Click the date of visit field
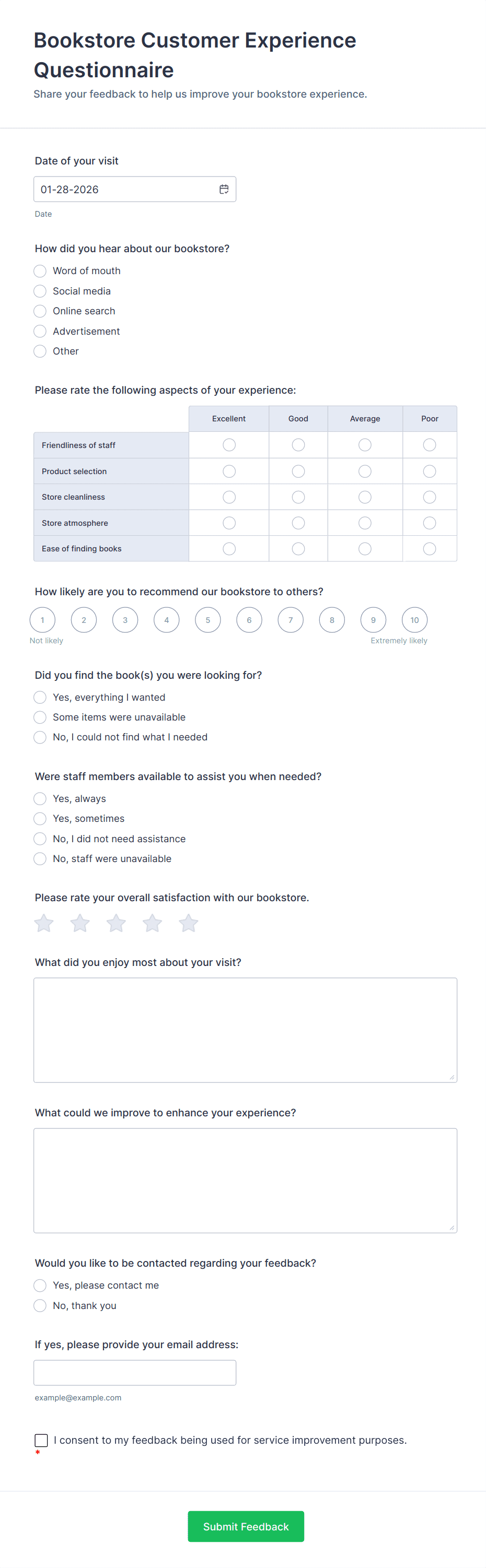Viewport: 486px width, 1568px height. (125, 190)
